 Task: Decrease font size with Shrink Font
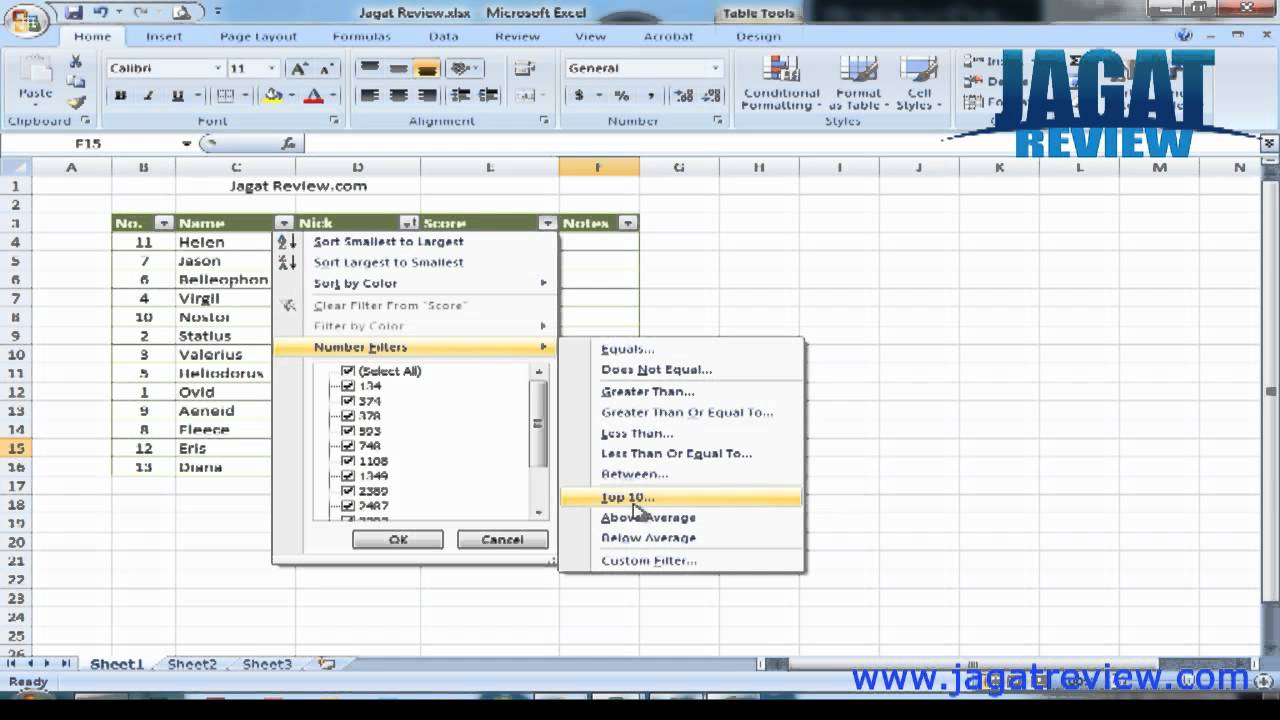326,69
